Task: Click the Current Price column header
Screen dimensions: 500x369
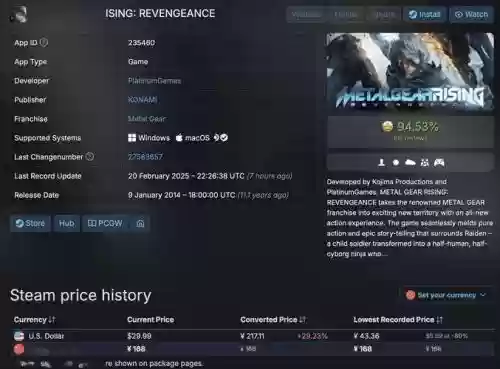Action: coord(151,320)
